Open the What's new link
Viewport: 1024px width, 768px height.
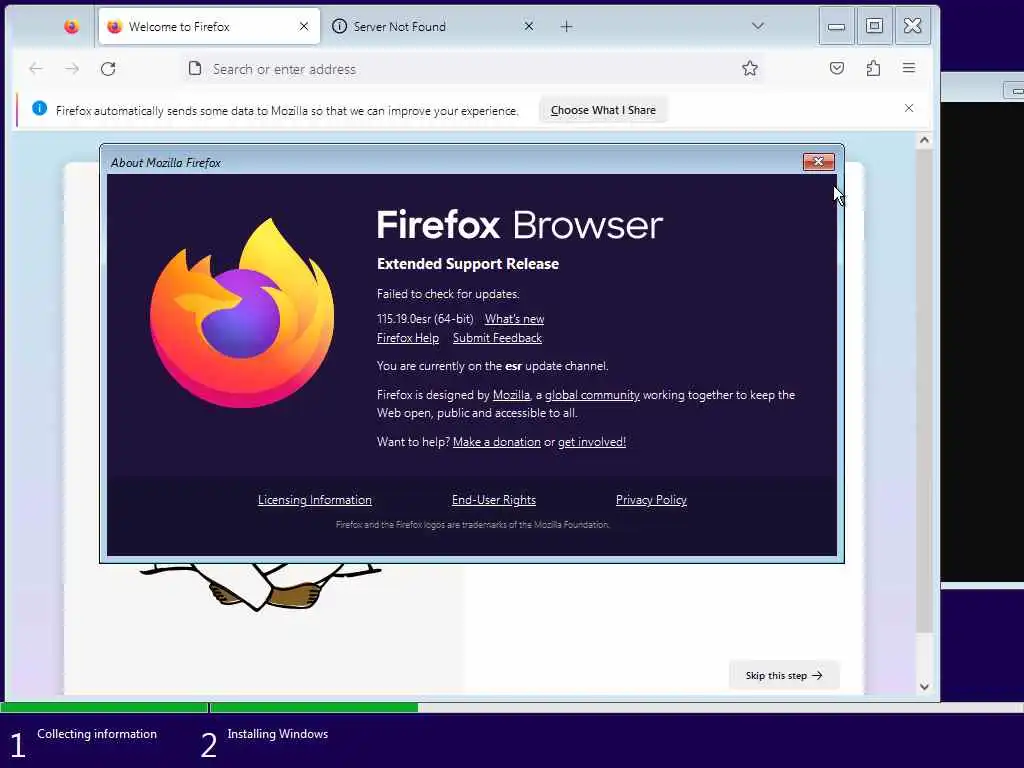(x=514, y=319)
